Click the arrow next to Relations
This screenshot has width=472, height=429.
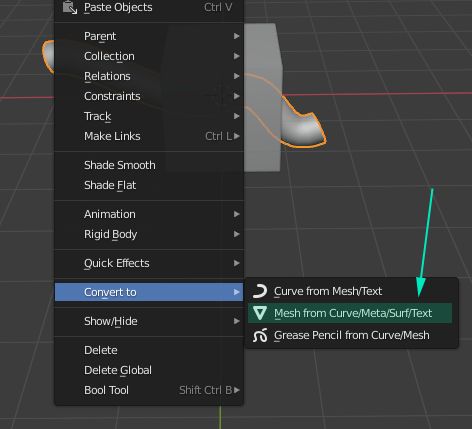[x=237, y=76]
